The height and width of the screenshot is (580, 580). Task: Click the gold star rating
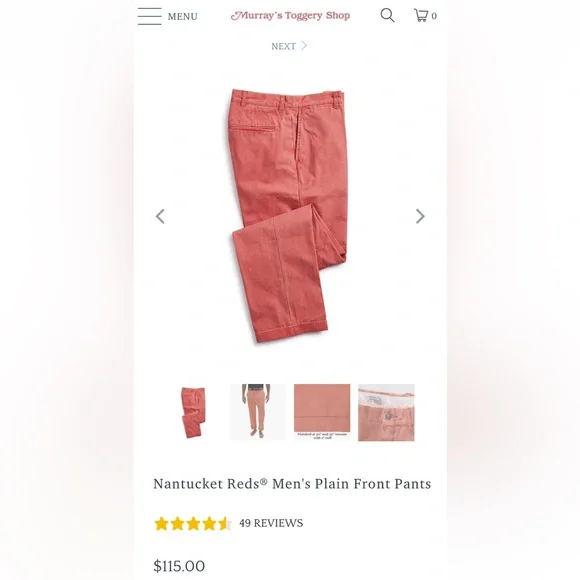193,524
